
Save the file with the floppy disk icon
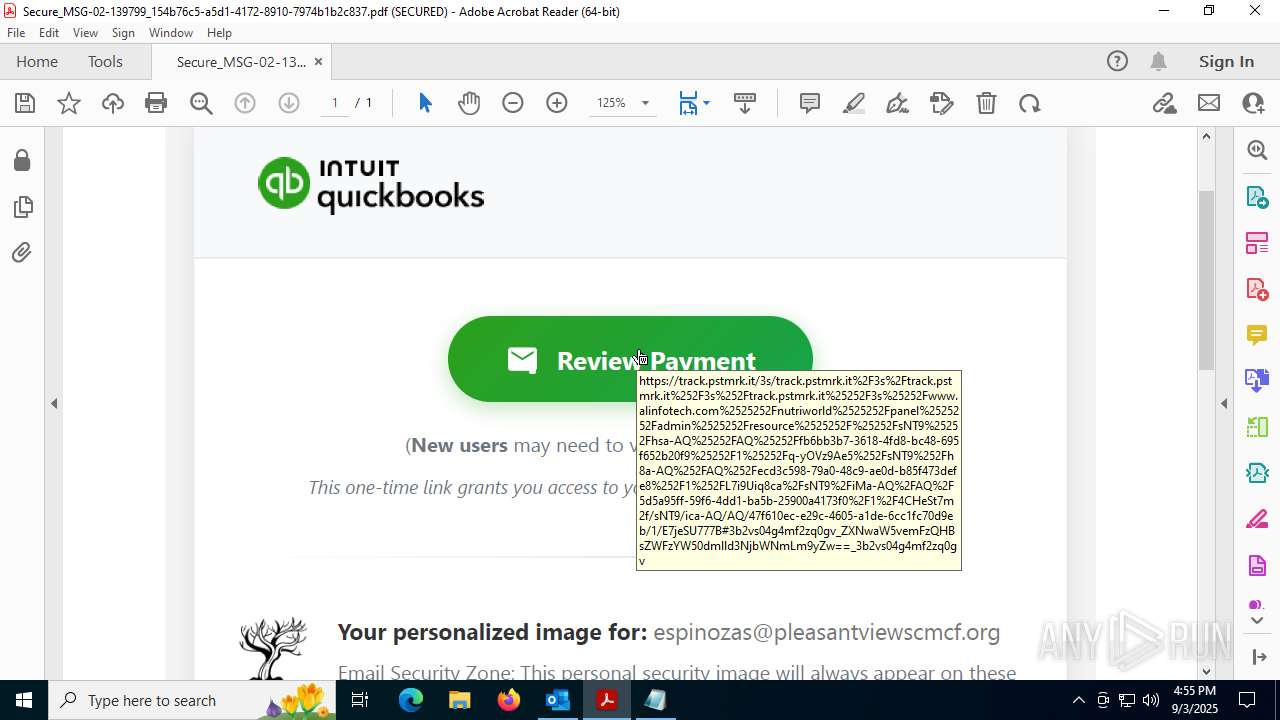point(25,103)
